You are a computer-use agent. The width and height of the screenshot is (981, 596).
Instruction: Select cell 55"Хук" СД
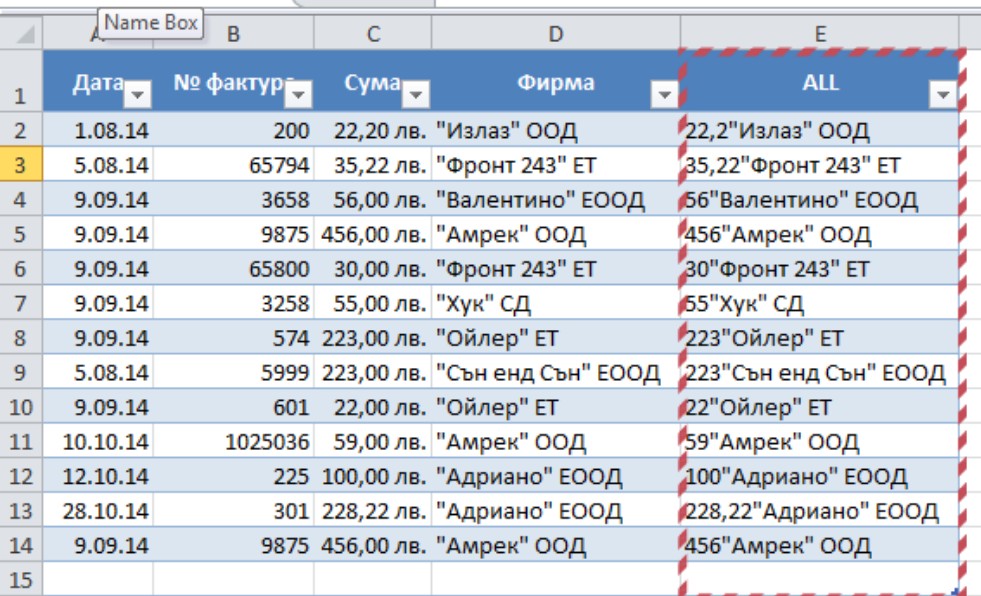pyautogui.click(x=820, y=303)
